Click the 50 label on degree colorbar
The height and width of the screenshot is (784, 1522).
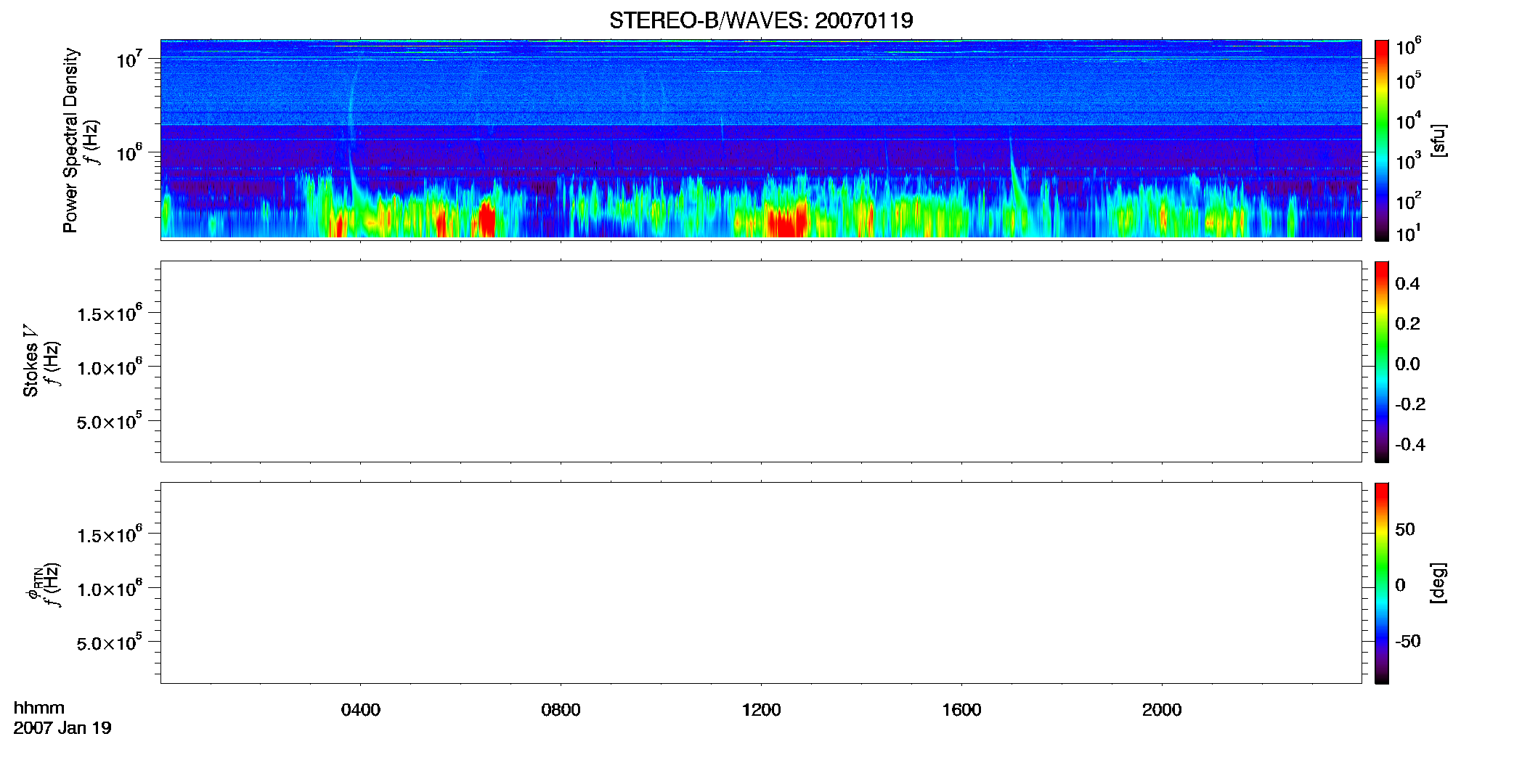tap(1405, 529)
